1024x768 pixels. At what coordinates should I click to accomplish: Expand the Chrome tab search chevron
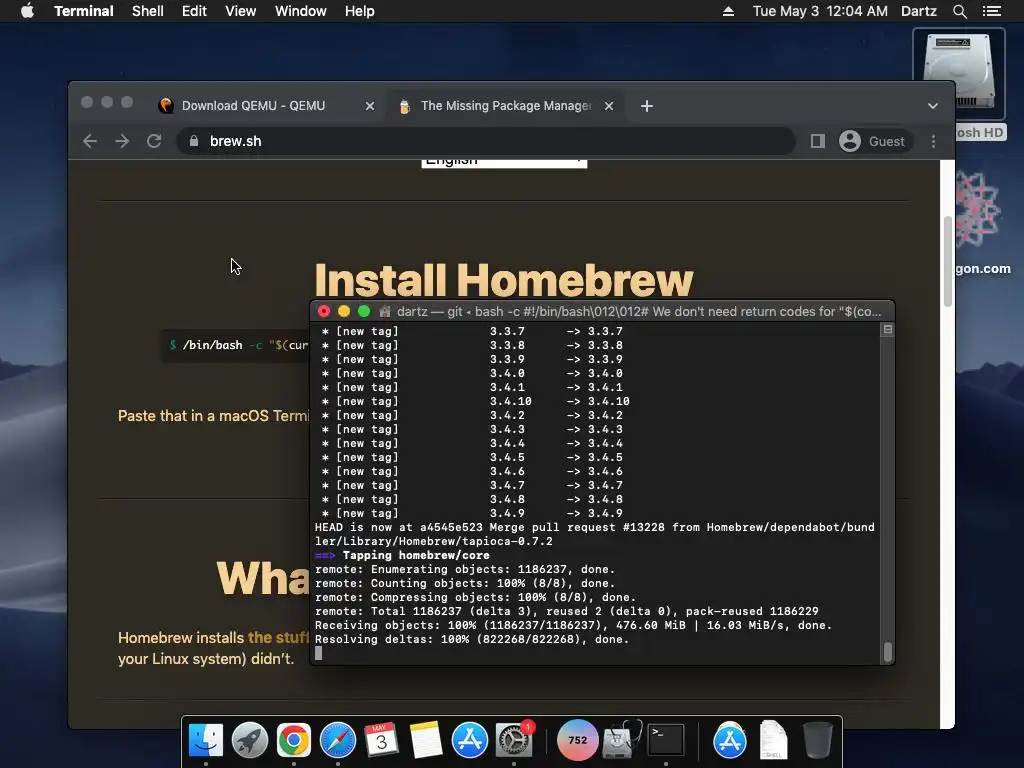pos(933,106)
